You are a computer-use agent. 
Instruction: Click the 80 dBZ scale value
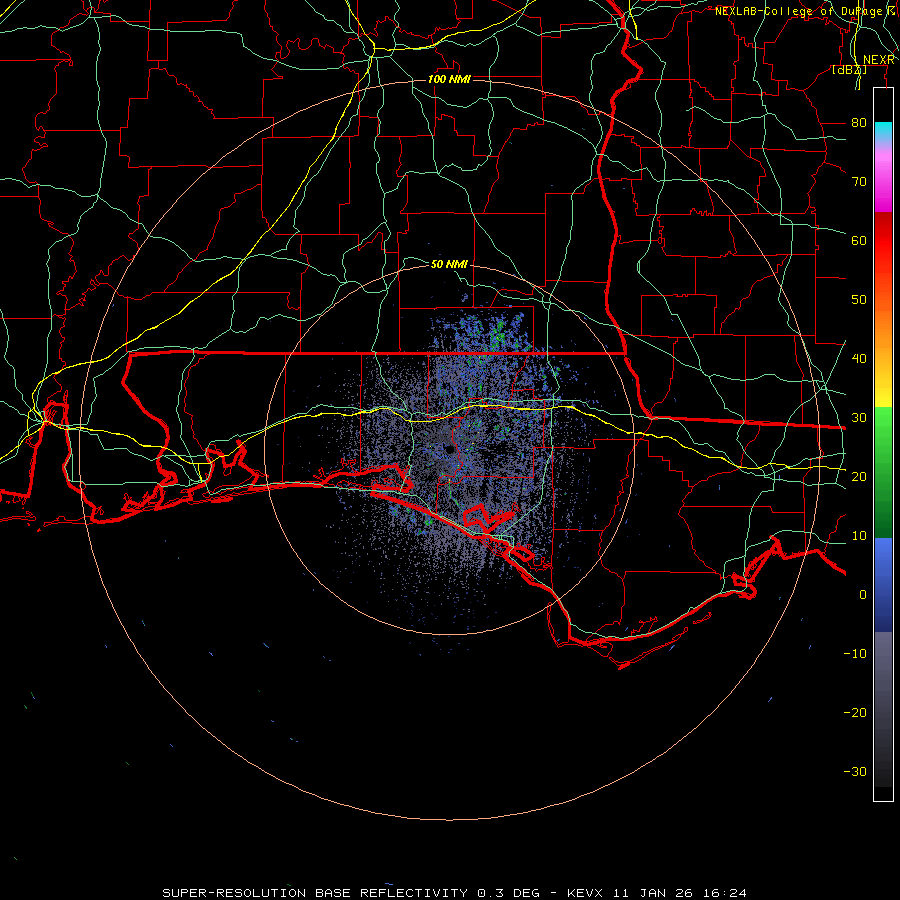(859, 122)
